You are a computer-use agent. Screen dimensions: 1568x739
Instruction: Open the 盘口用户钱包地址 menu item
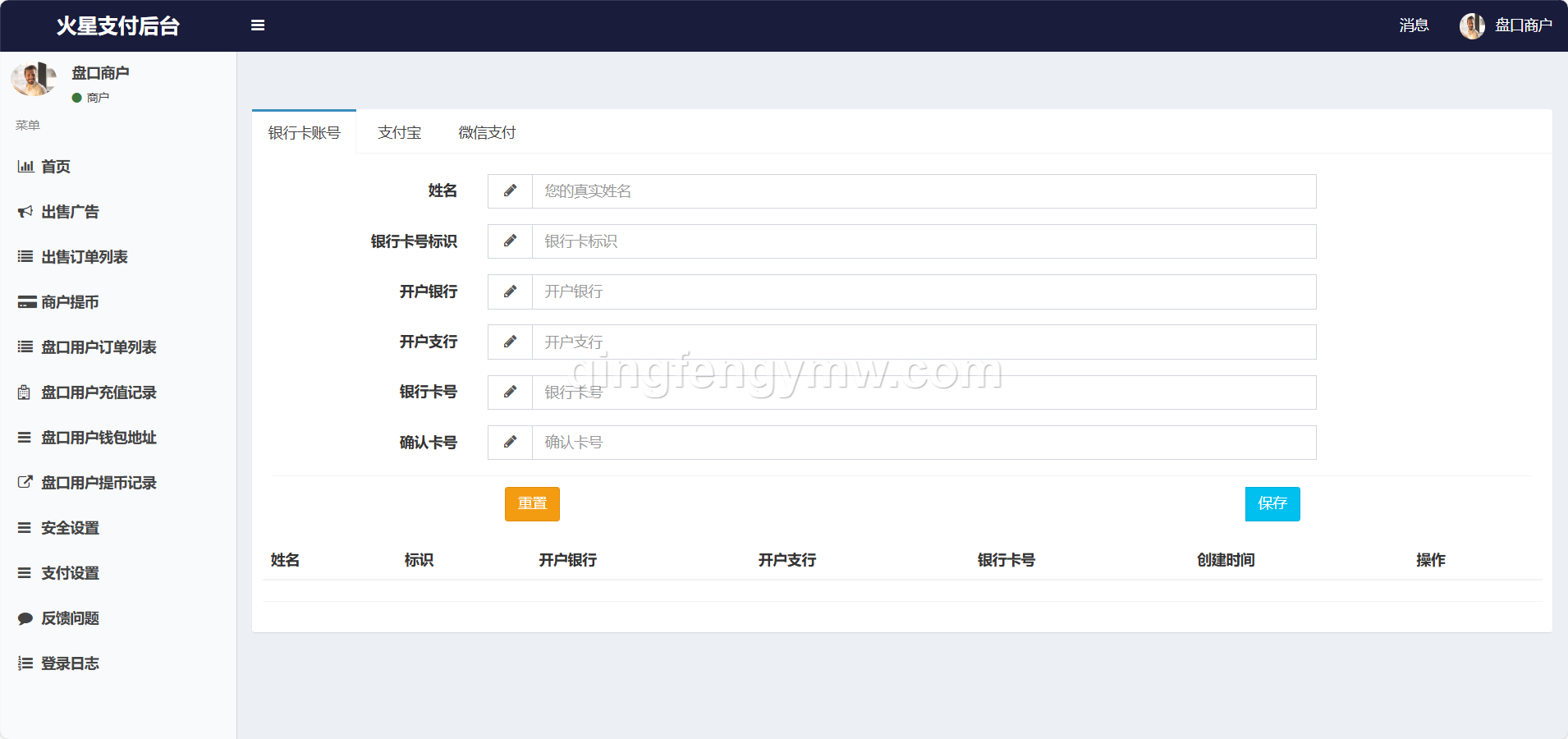[x=118, y=438]
